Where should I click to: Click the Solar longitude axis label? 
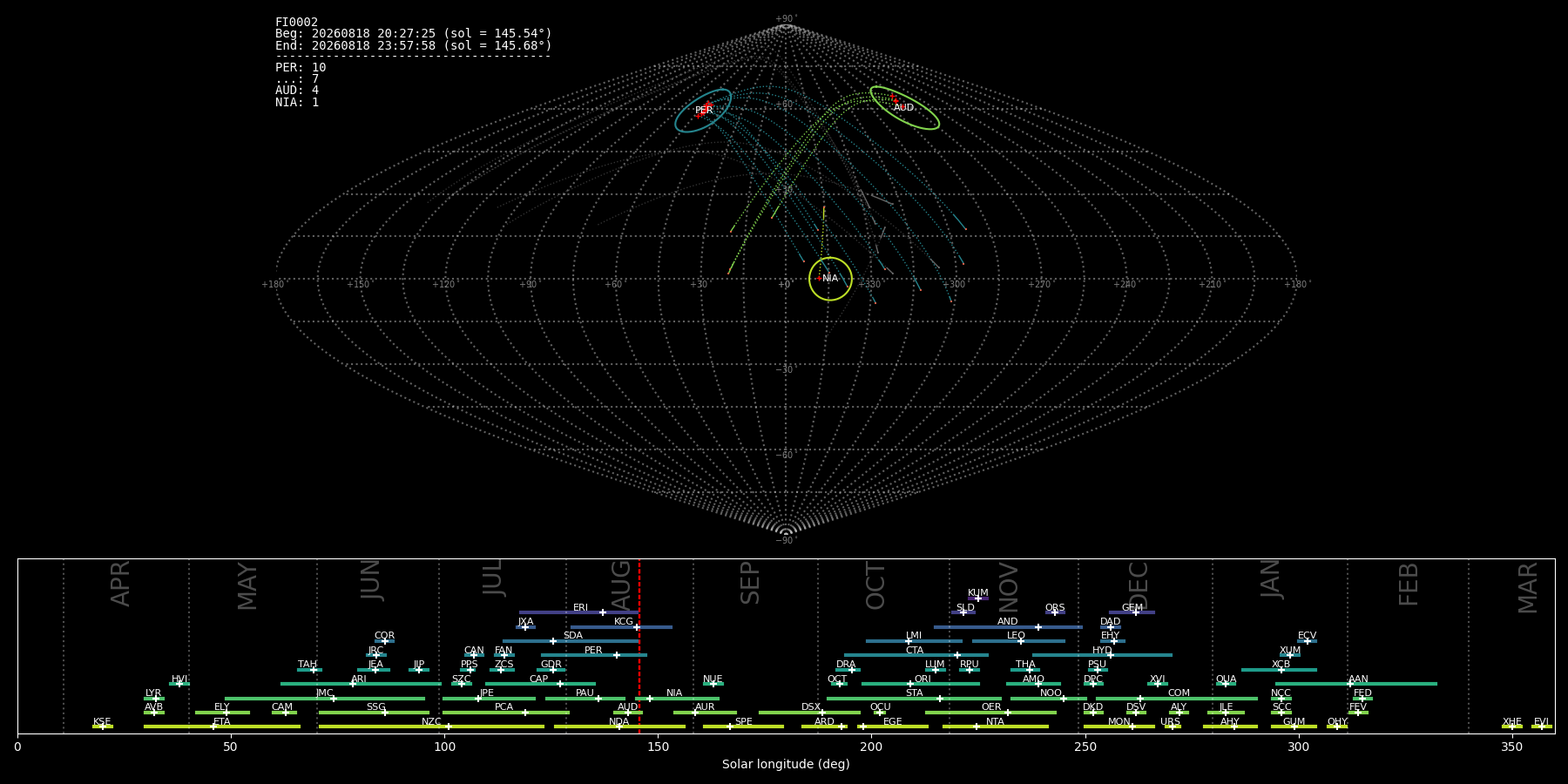tap(786, 764)
